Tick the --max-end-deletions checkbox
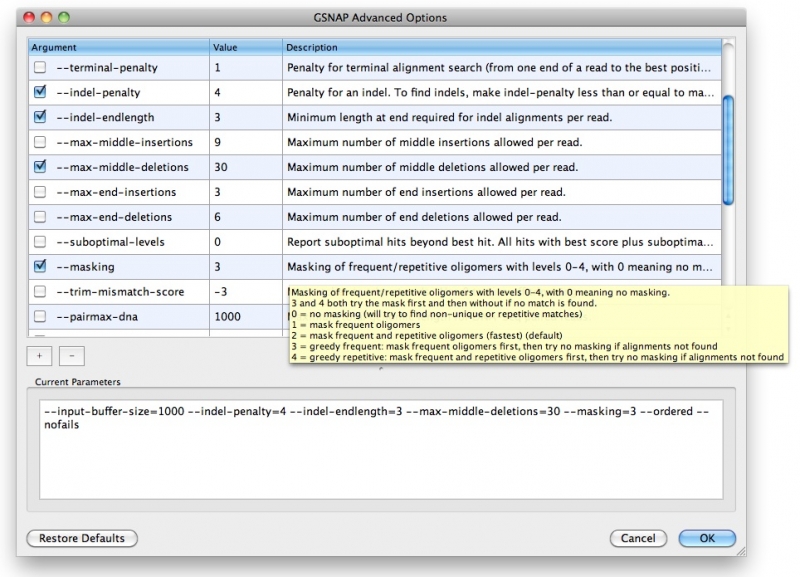This screenshot has width=800, height=577. tap(40, 217)
